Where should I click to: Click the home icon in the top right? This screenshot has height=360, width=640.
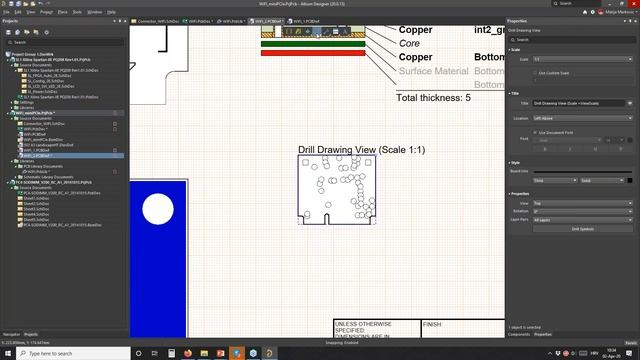tap(585, 12)
